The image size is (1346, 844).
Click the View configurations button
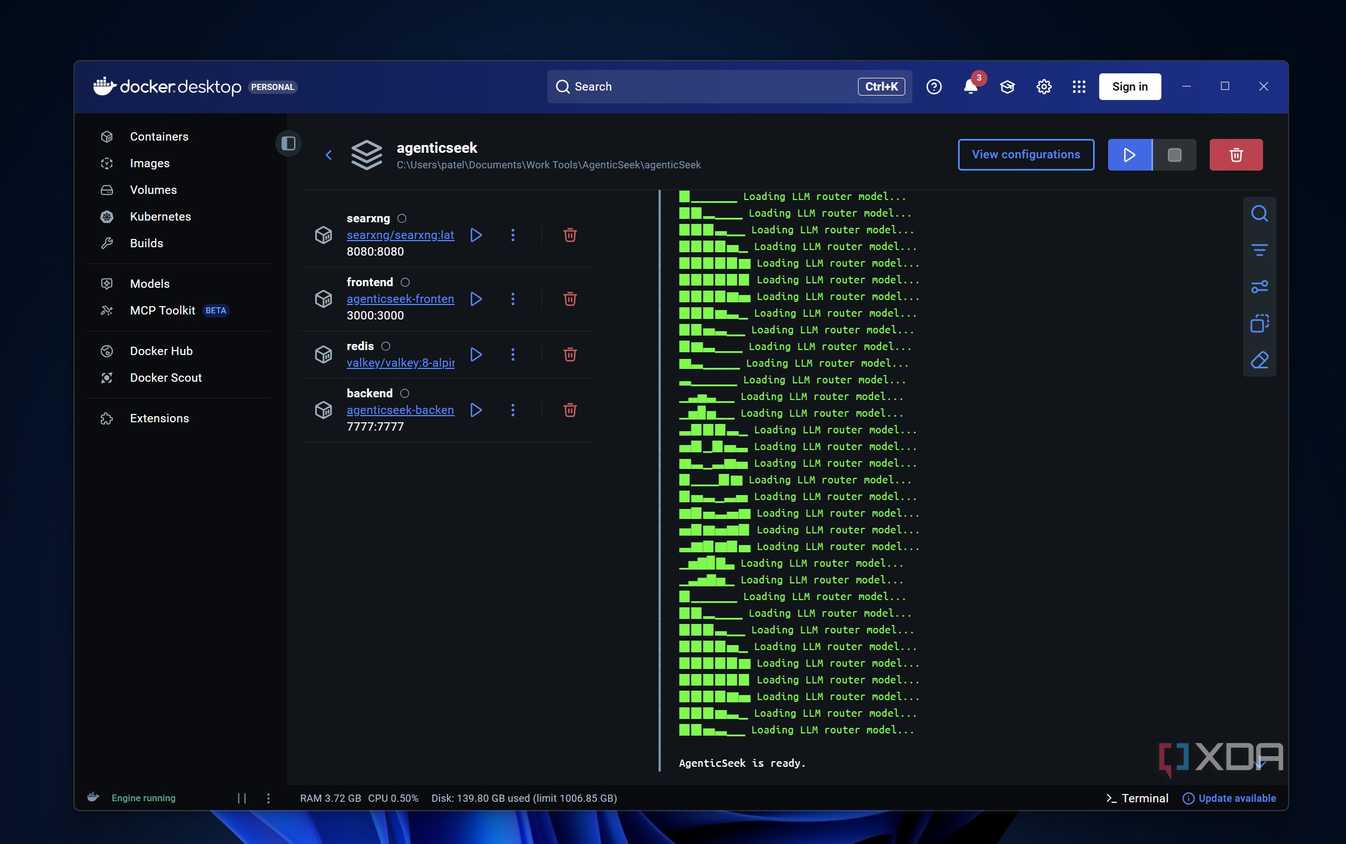pos(1026,155)
